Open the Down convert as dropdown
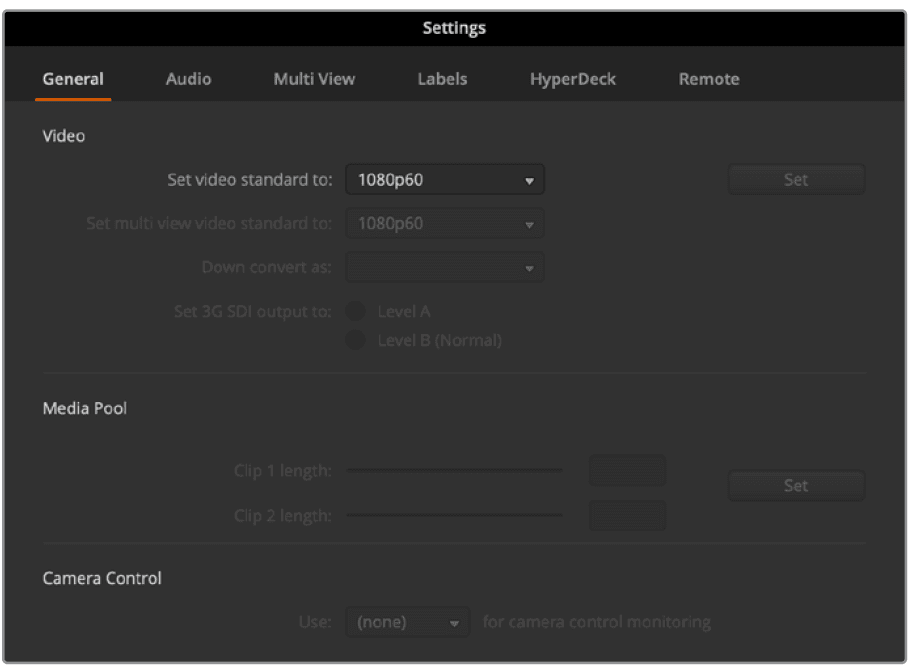The width and height of the screenshot is (909, 670). pyautogui.click(x=444, y=267)
